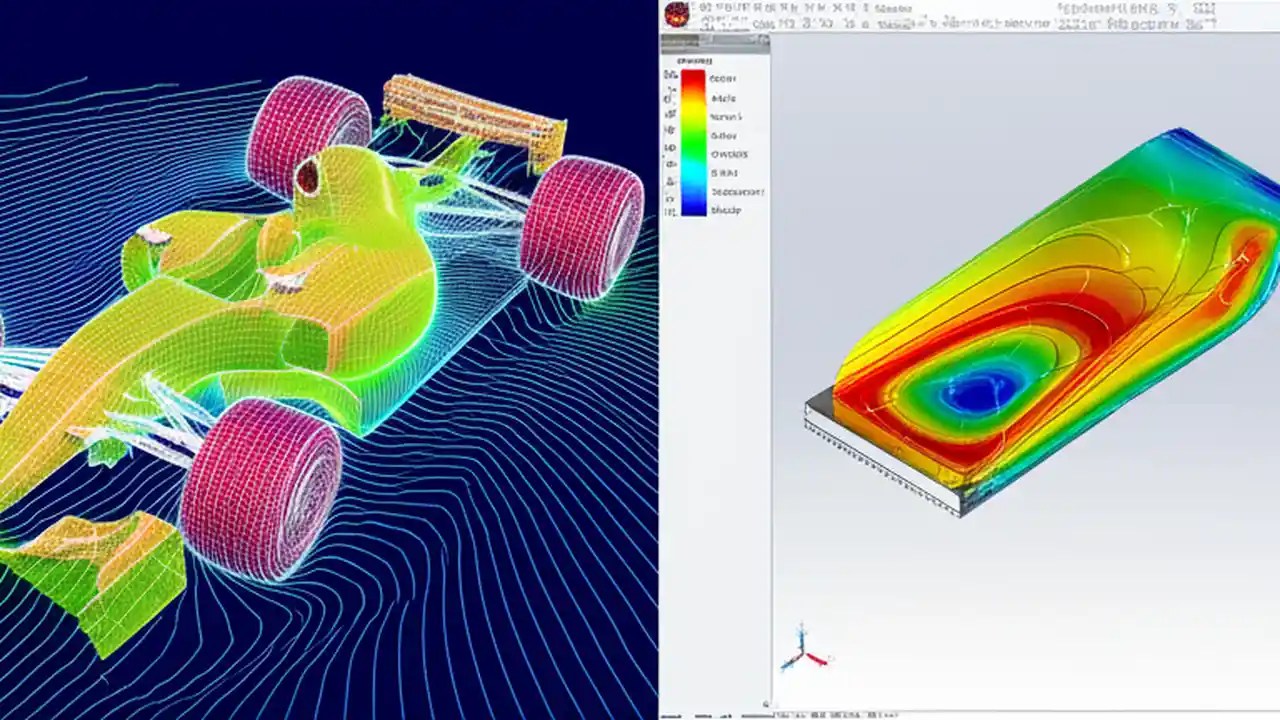This screenshot has height=720, width=1280.
Task: Click the red band of the color scale
Action: [696, 77]
